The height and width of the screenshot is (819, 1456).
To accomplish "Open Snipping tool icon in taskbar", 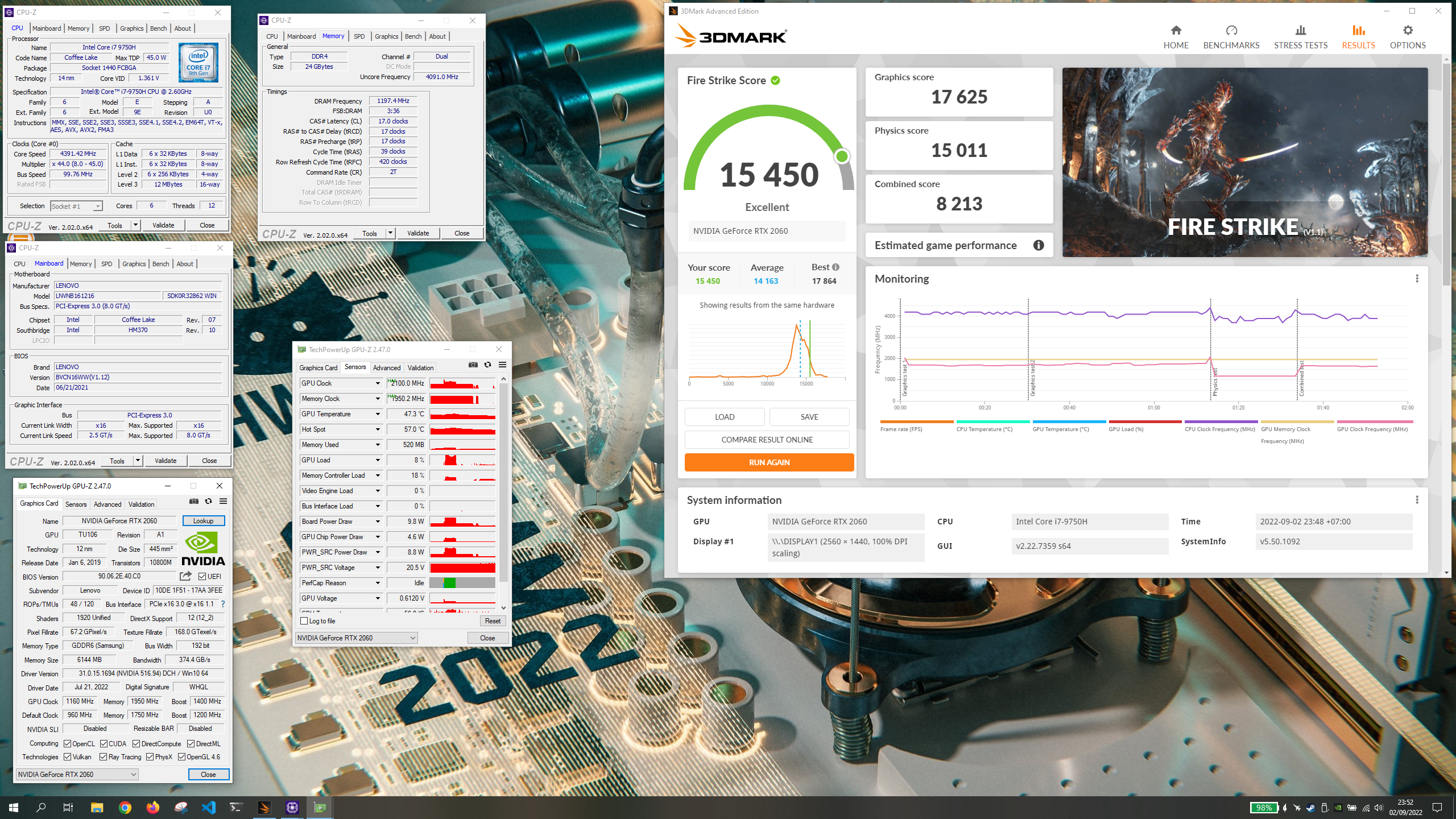I will click(x=181, y=808).
